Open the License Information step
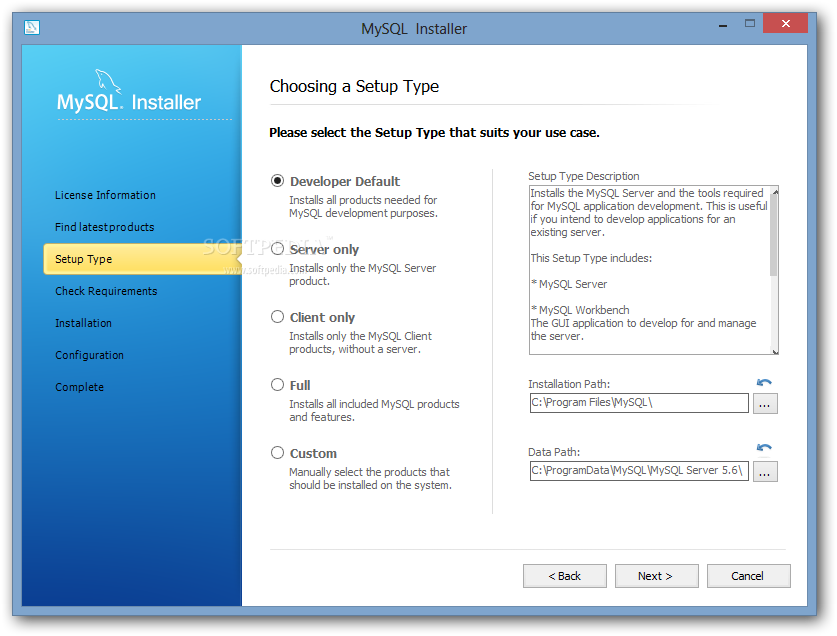The height and width of the screenshot is (636, 837). [x=105, y=195]
